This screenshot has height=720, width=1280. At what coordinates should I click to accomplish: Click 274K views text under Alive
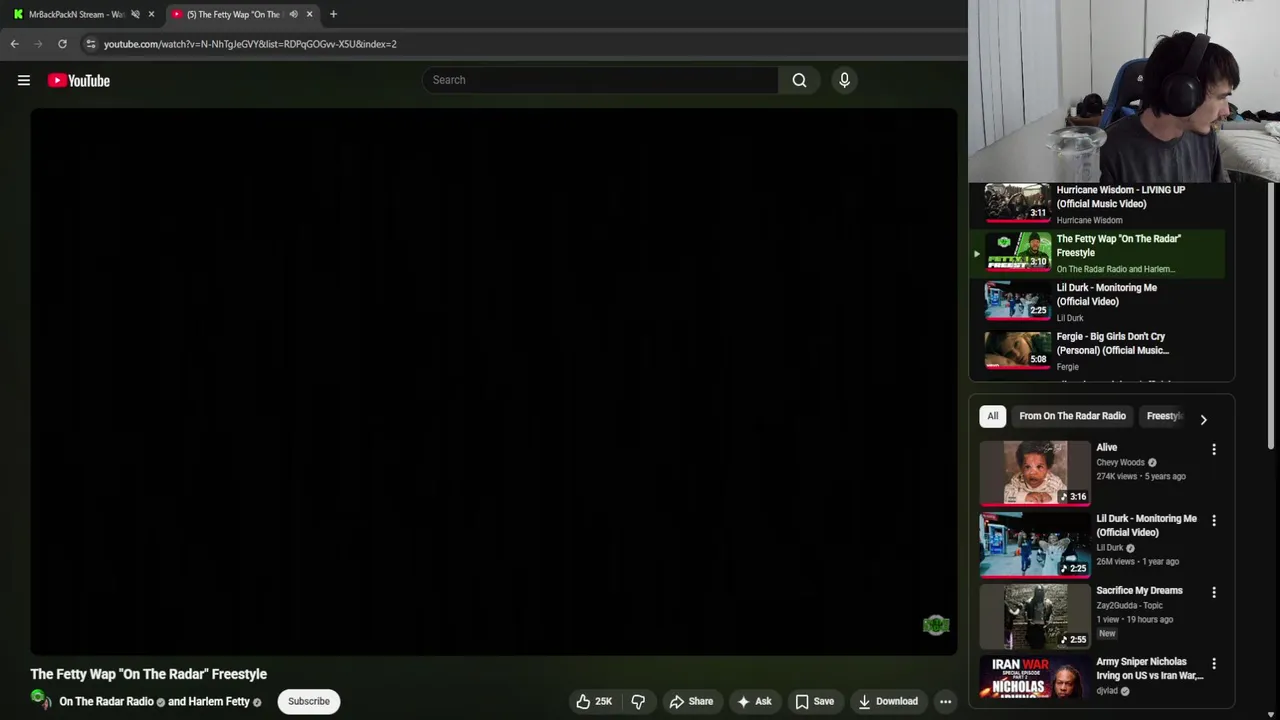[1117, 477]
